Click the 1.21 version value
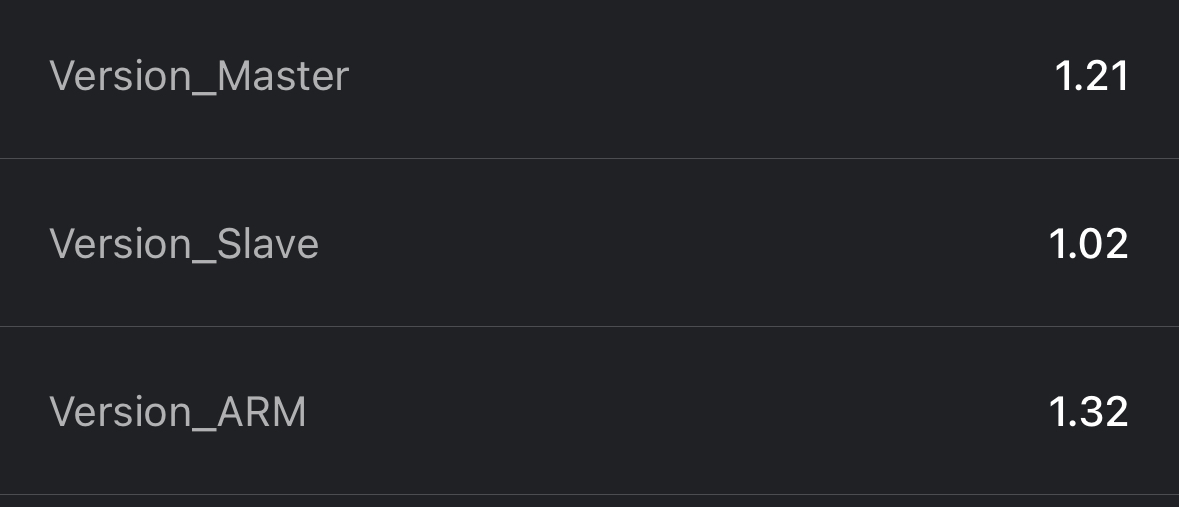 point(1092,77)
